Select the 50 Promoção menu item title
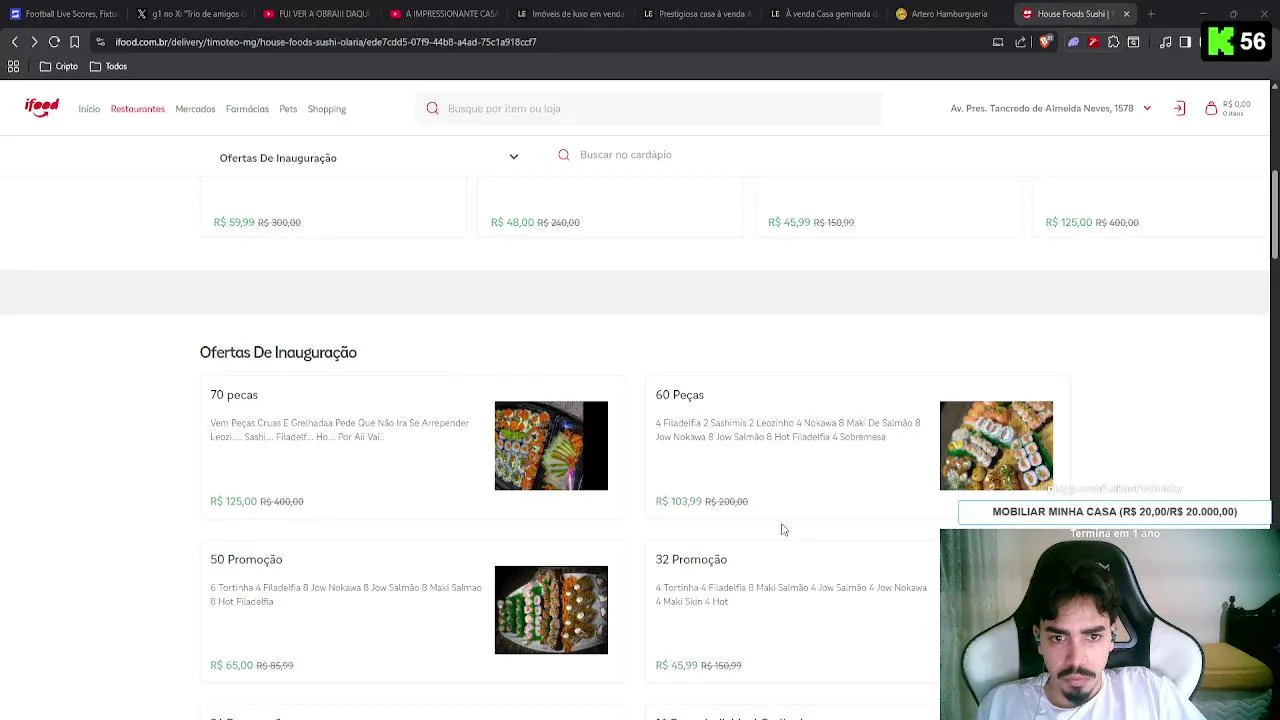 coord(246,559)
